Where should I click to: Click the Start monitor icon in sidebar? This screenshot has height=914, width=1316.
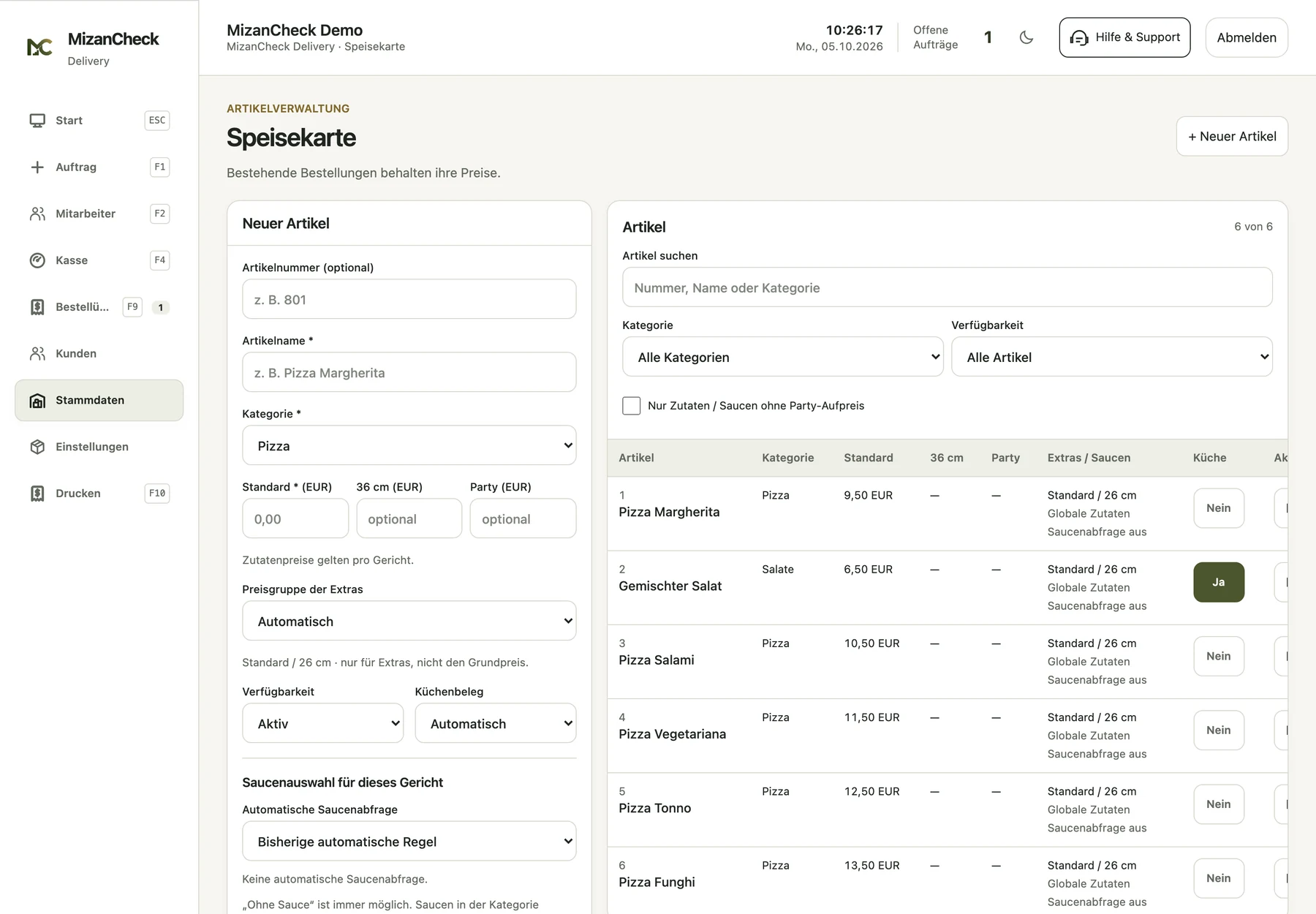(37, 121)
